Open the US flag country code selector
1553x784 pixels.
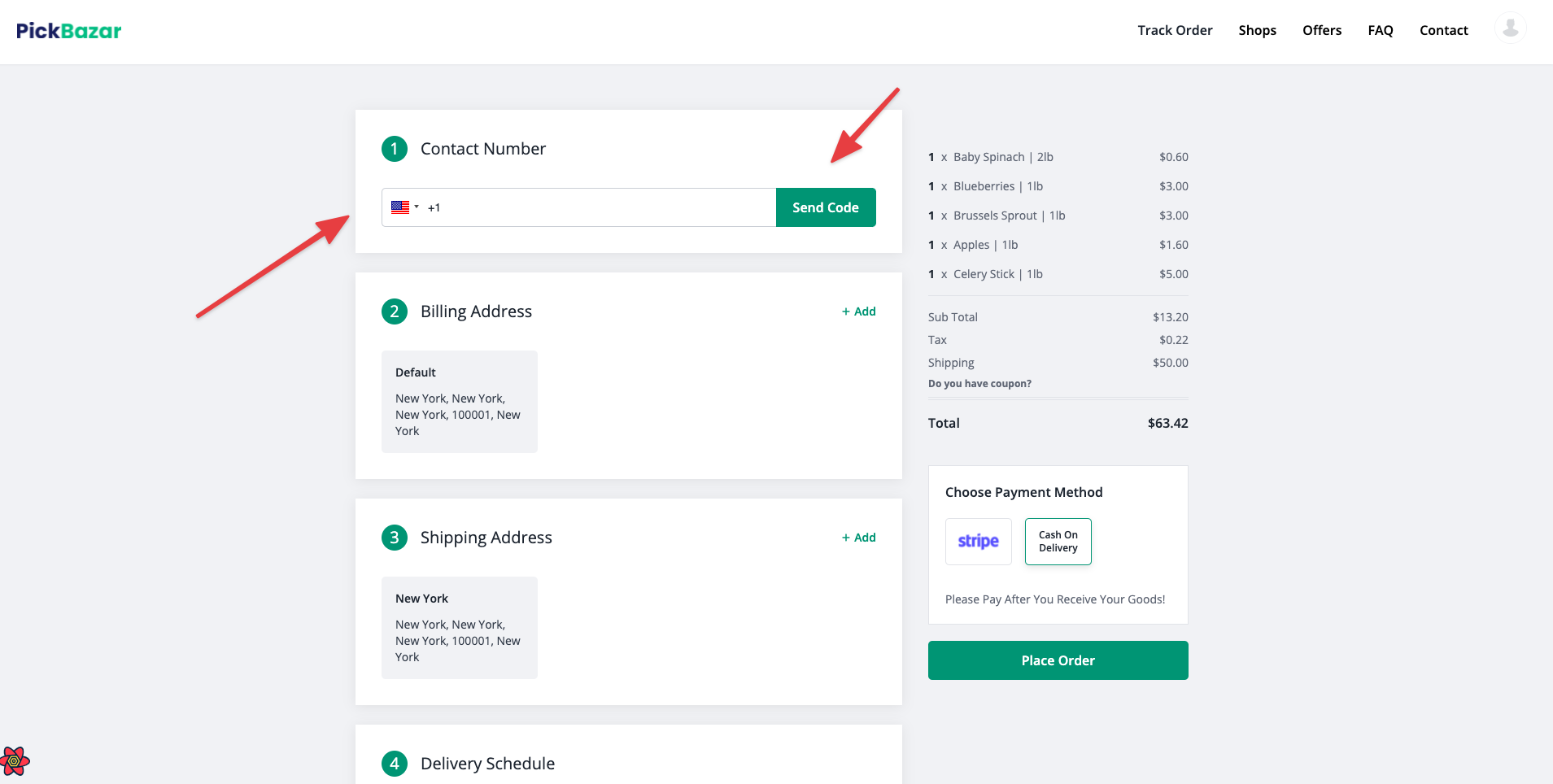point(404,207)
